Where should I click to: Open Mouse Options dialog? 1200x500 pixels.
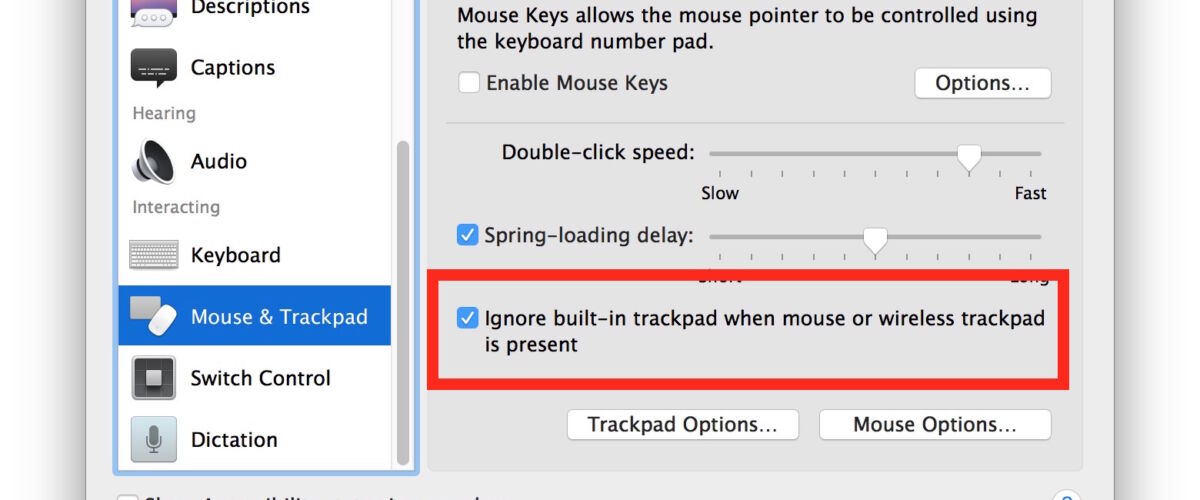935,424
